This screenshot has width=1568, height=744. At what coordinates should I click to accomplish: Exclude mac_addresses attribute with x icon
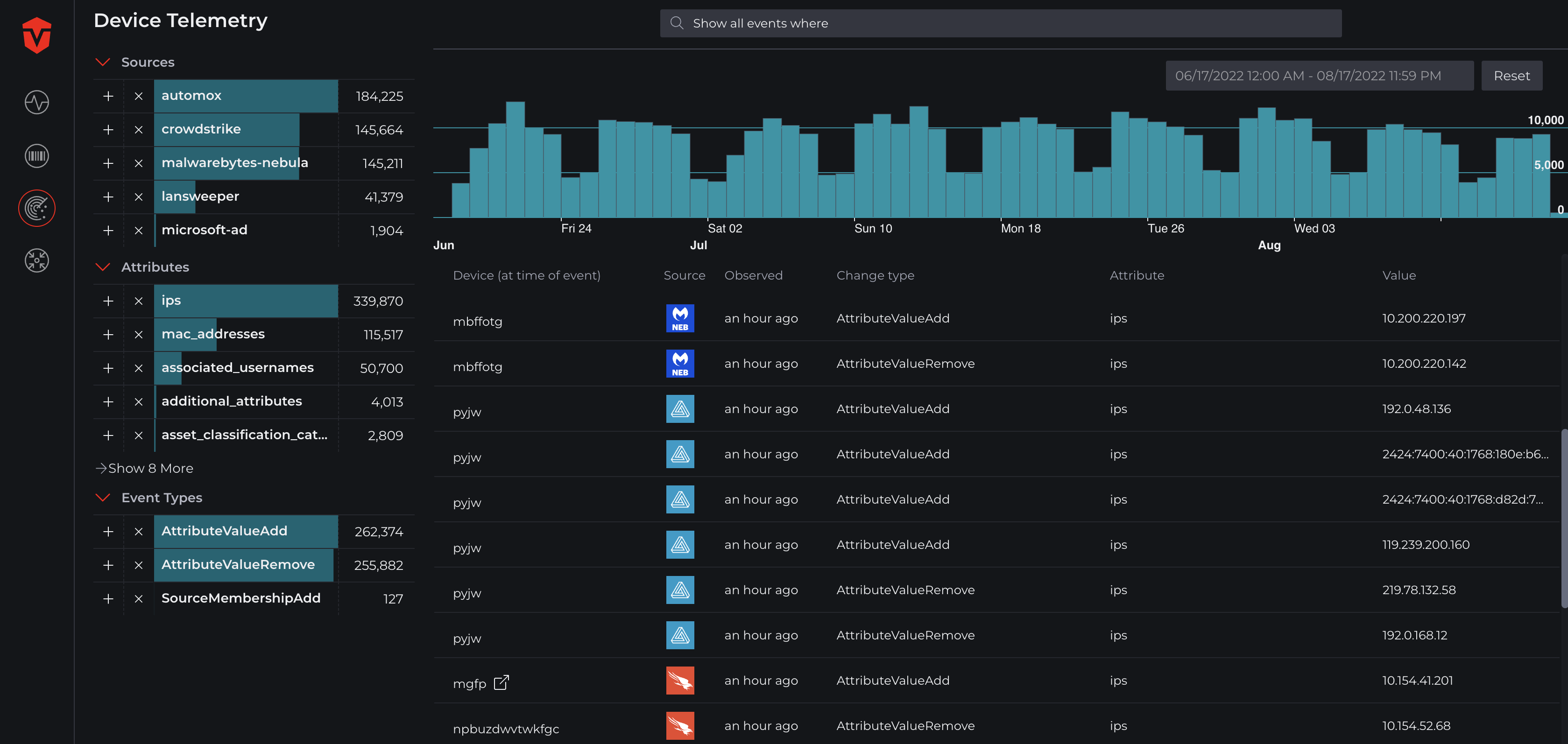139,335
